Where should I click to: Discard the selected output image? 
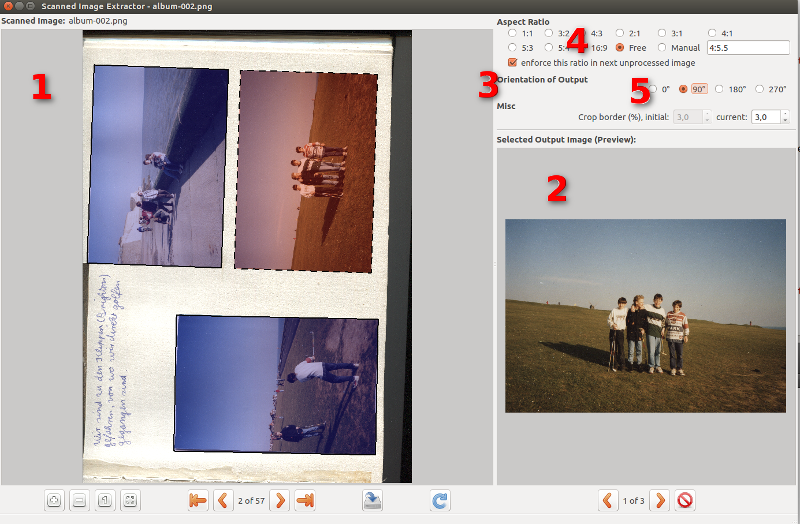[x=685, y=501]
